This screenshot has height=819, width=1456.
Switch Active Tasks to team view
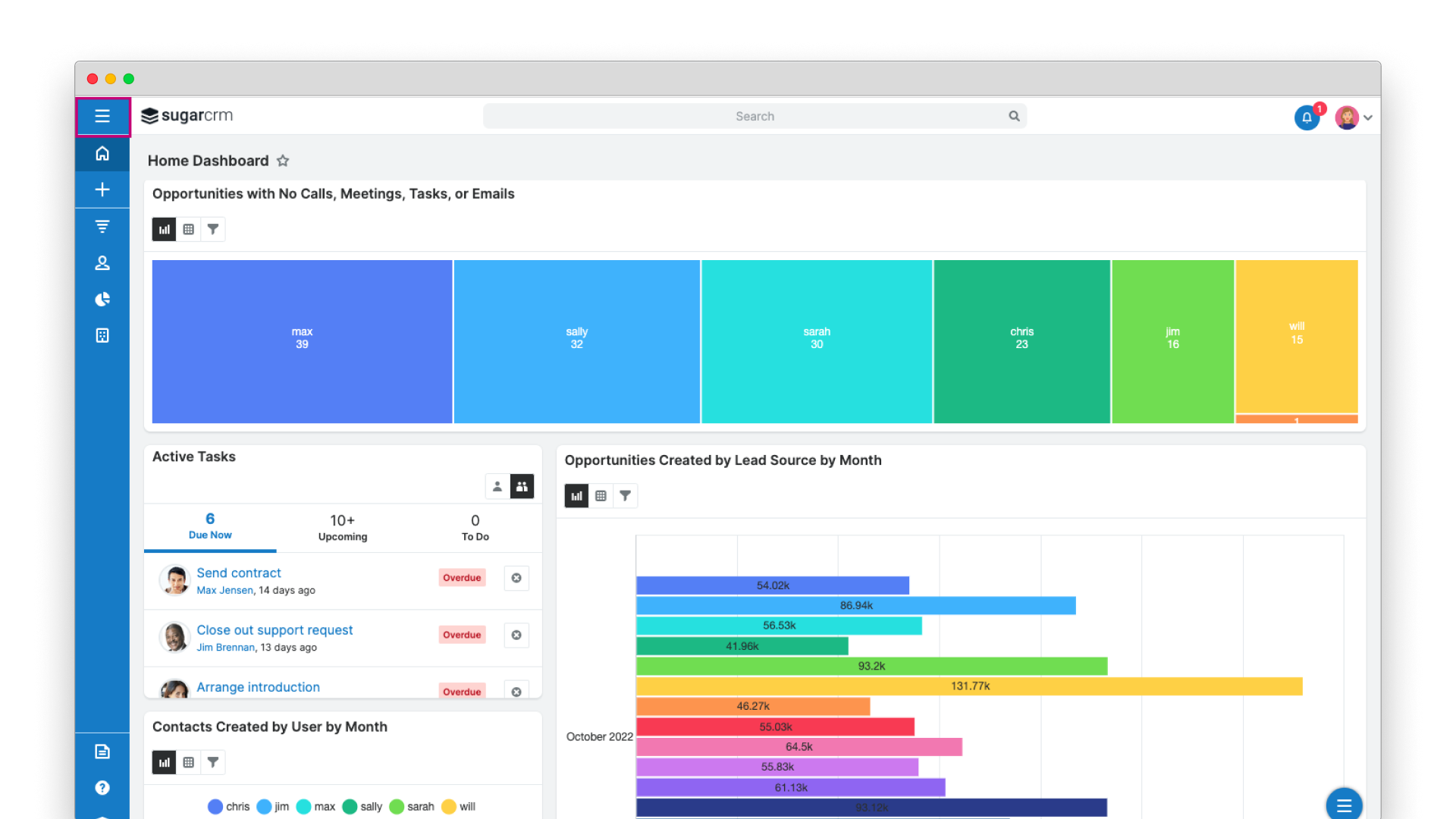tap(522, 487)
